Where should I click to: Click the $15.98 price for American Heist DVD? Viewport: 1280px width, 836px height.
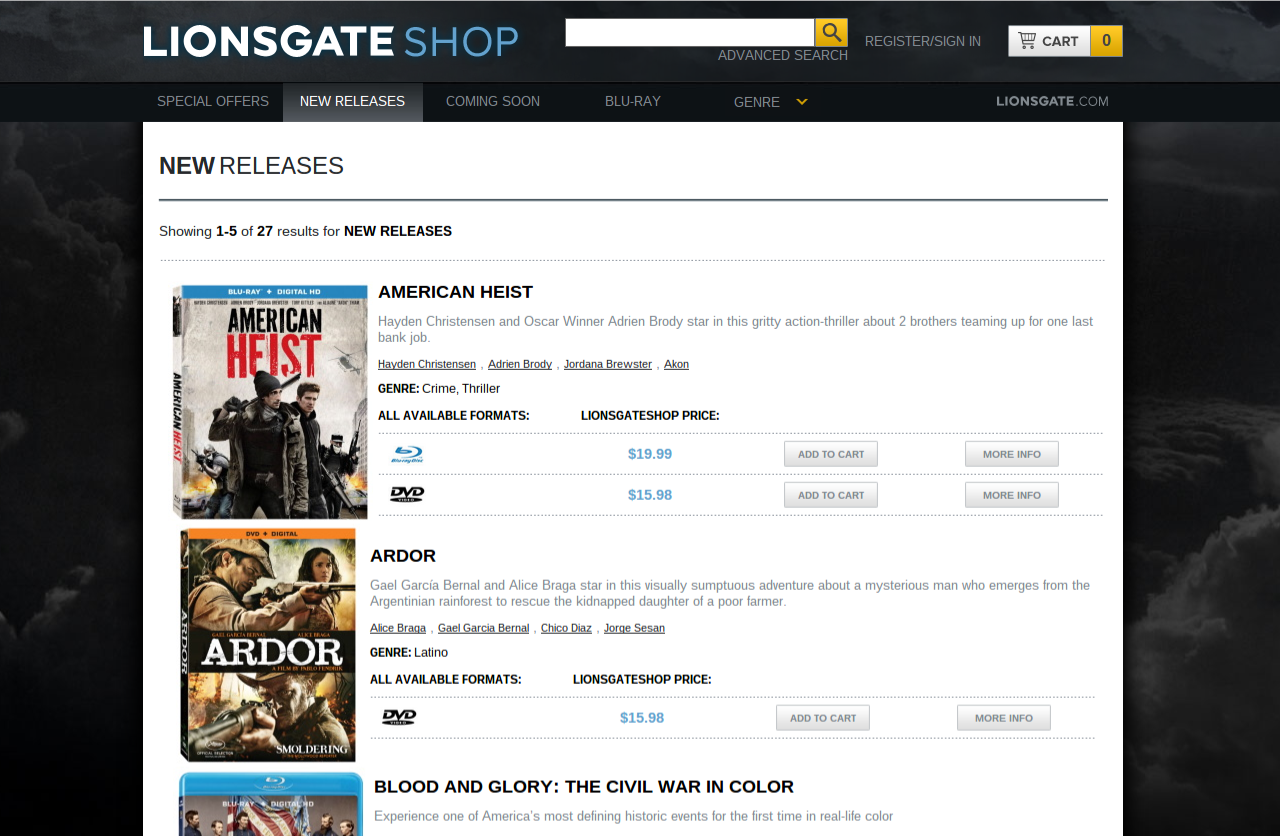(x=650, y=495)
